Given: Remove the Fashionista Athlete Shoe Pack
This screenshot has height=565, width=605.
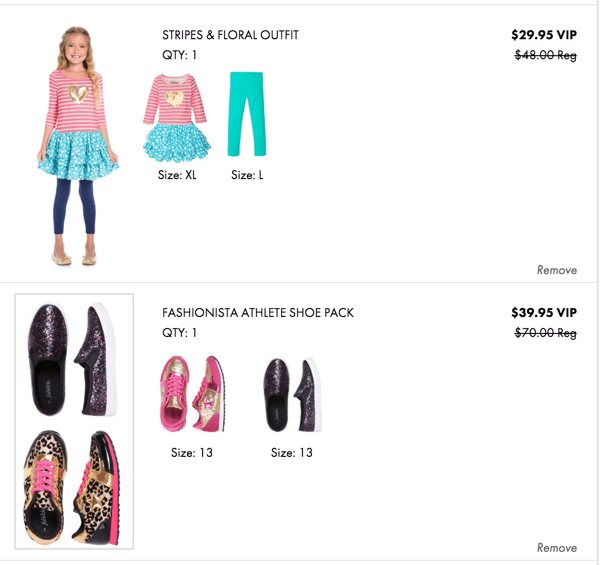Looking at the screenshot, I should tap(557, 547).
